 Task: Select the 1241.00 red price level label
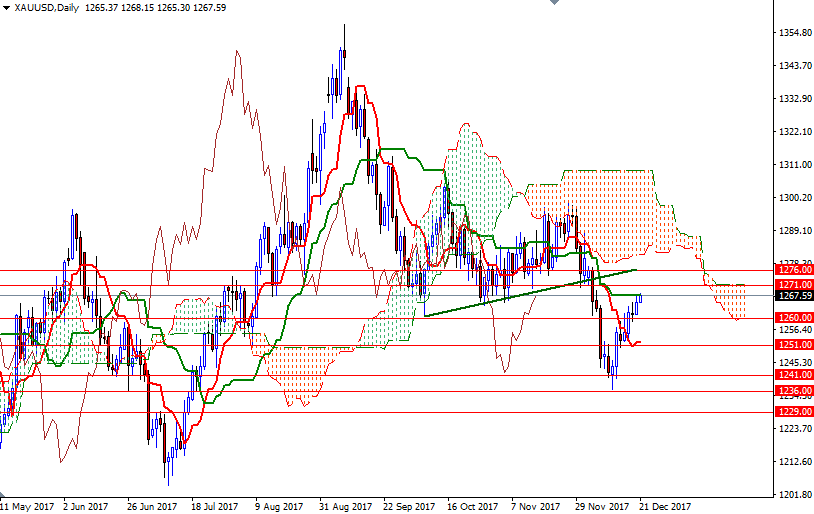793,376
